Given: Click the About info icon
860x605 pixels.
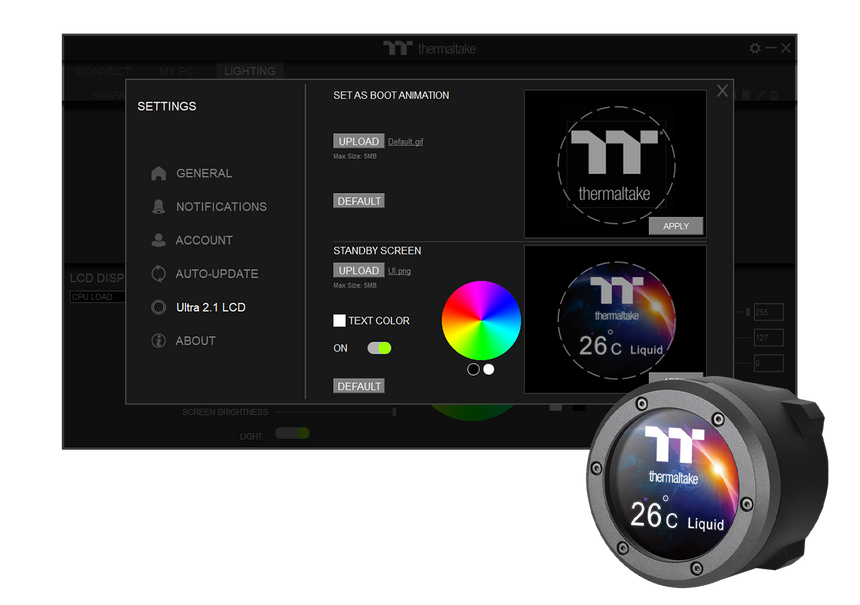Looking at the screenshot, I should coord(158,340).
